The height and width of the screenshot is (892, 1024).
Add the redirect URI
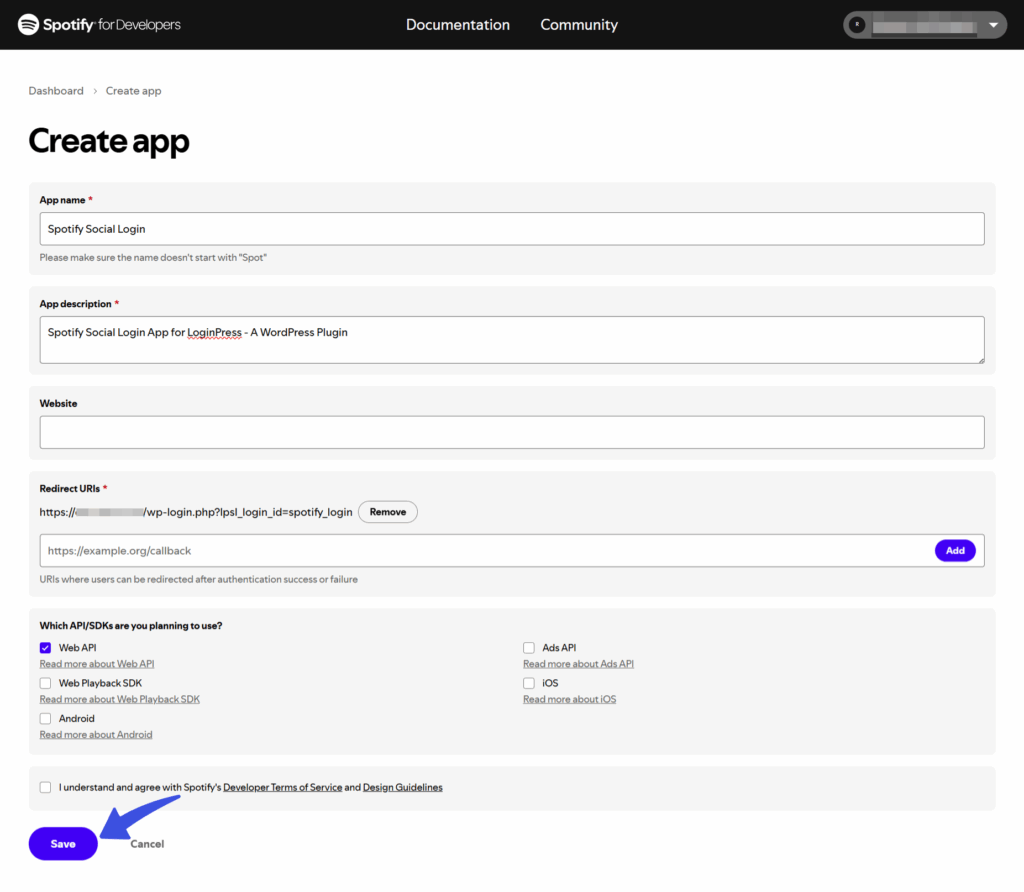[955, 550]
